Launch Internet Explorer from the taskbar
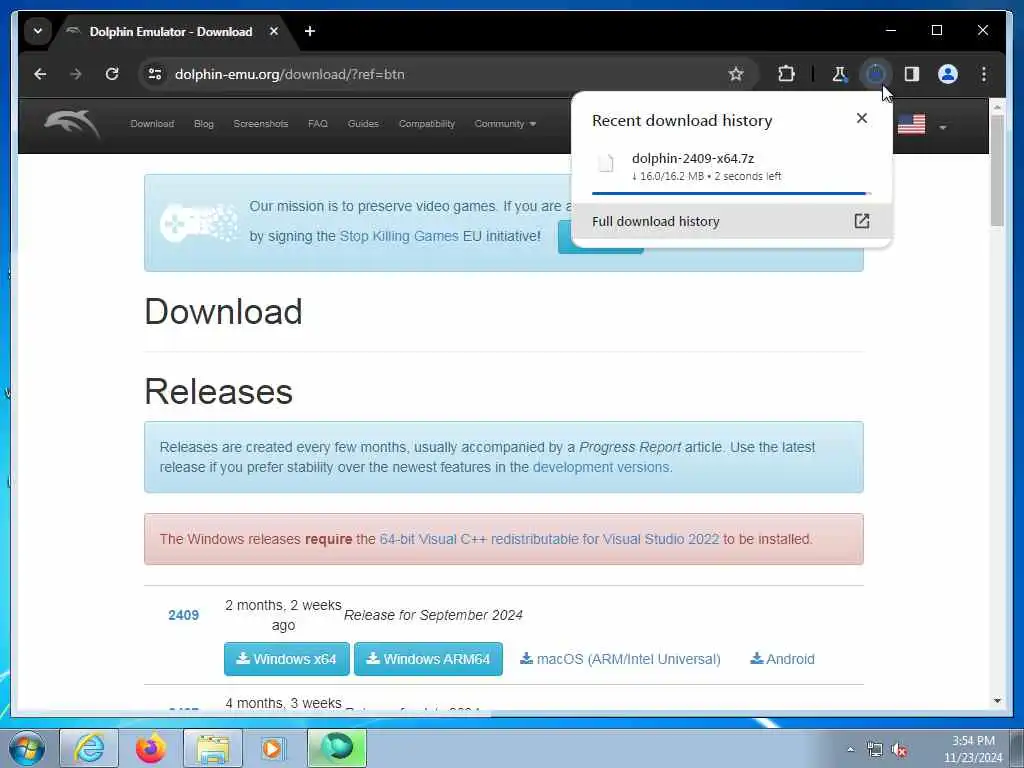The image size is (1024, 768). pyautogui.click(x=89, y=748)
